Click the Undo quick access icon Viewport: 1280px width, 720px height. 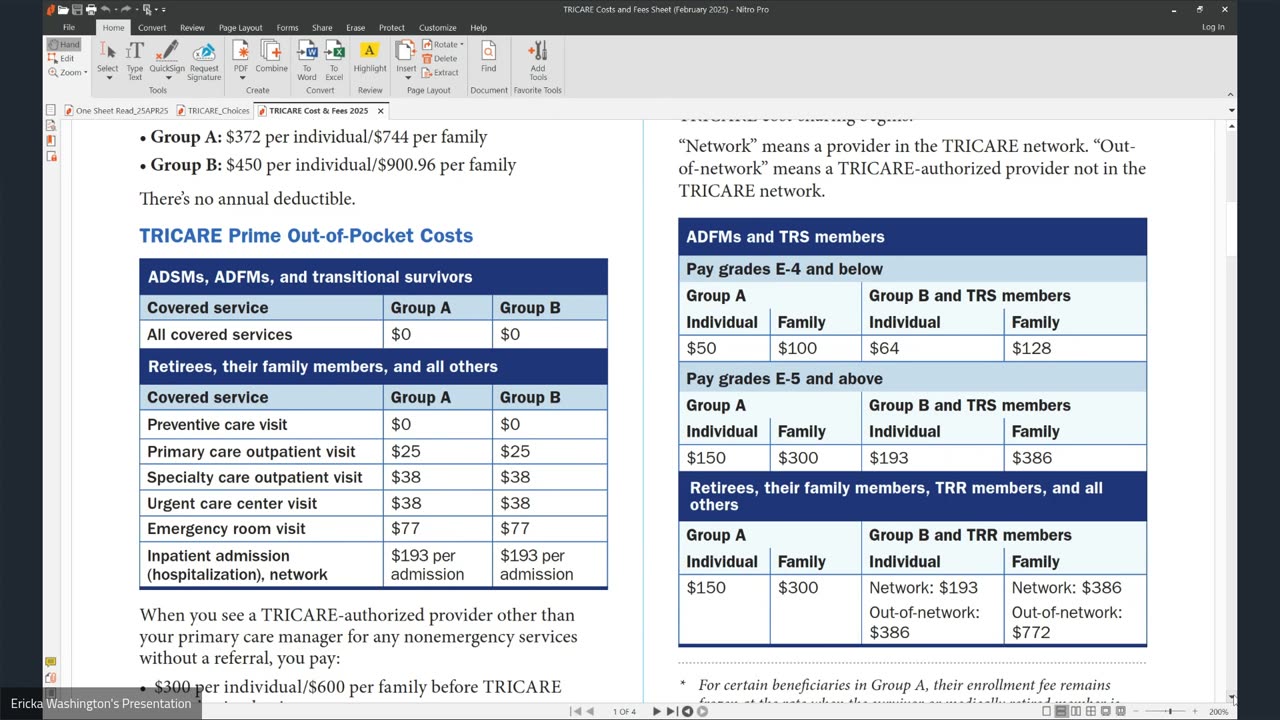105,9
